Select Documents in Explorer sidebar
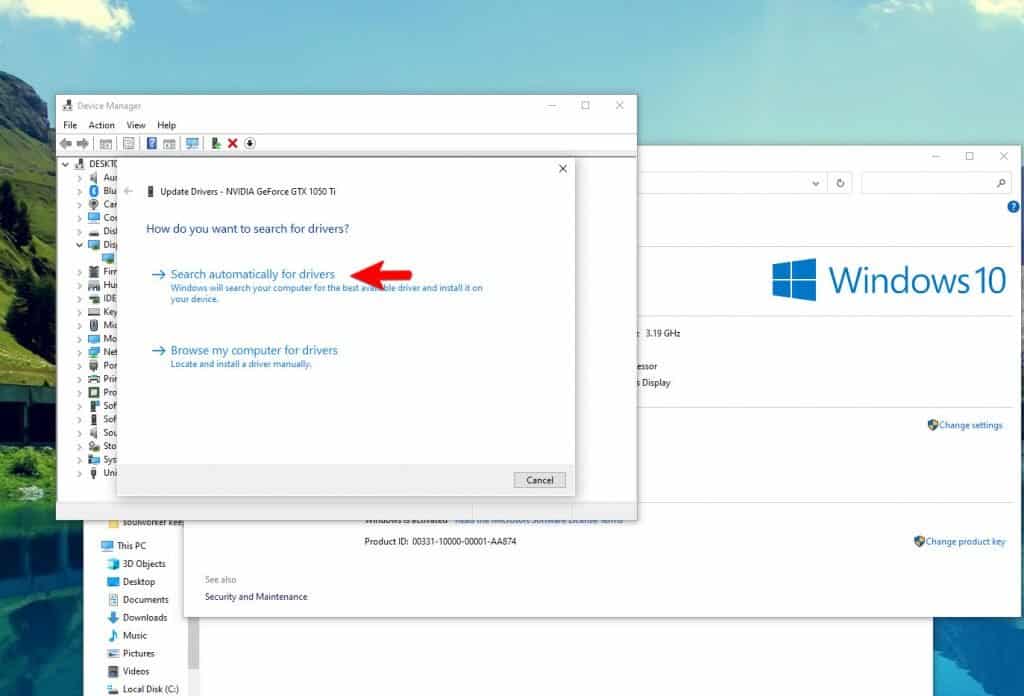 145,599
